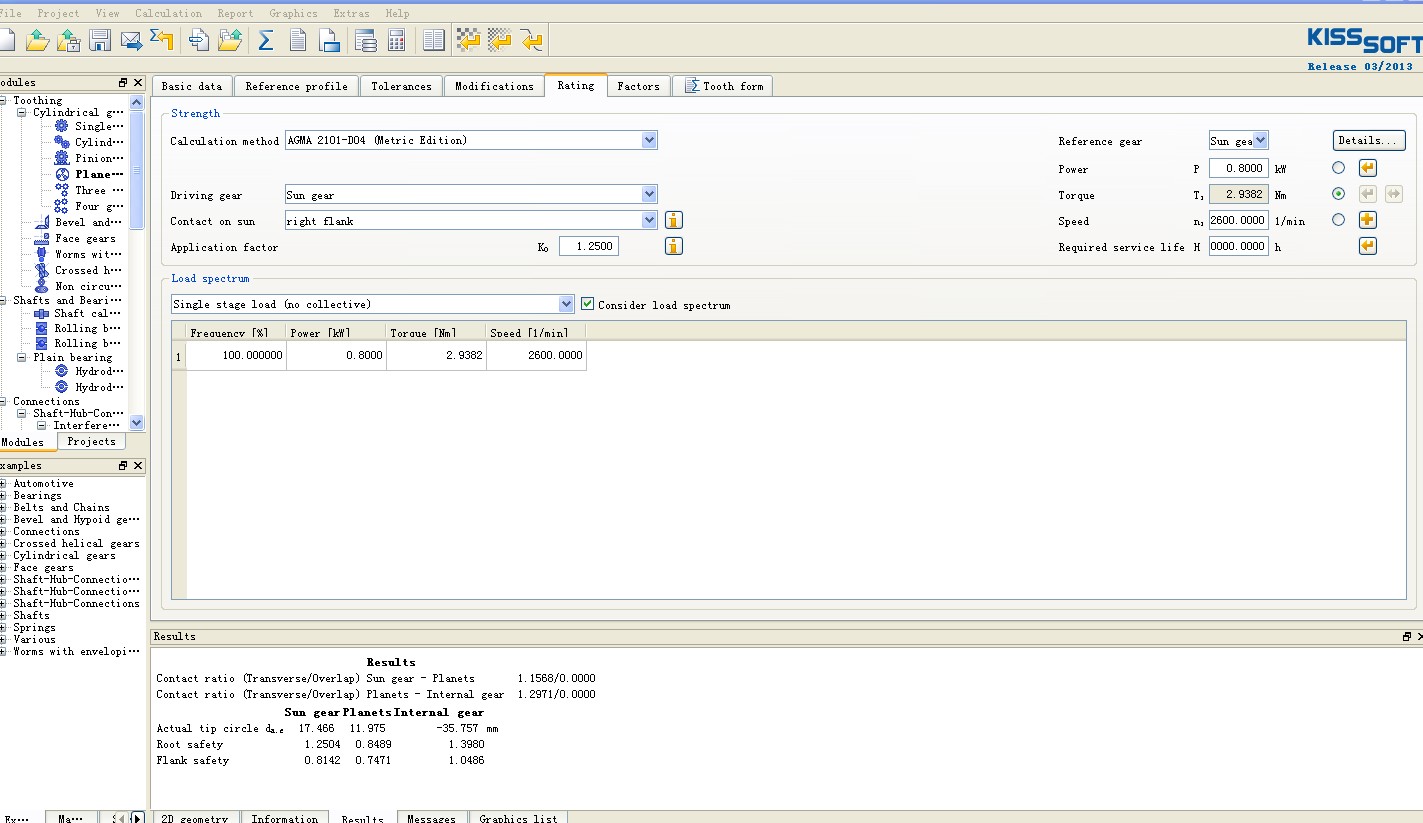The width and height of the screenshot is (1423, 823).
Task: Switch to the Tooth form tab
Action: point(723,86)
